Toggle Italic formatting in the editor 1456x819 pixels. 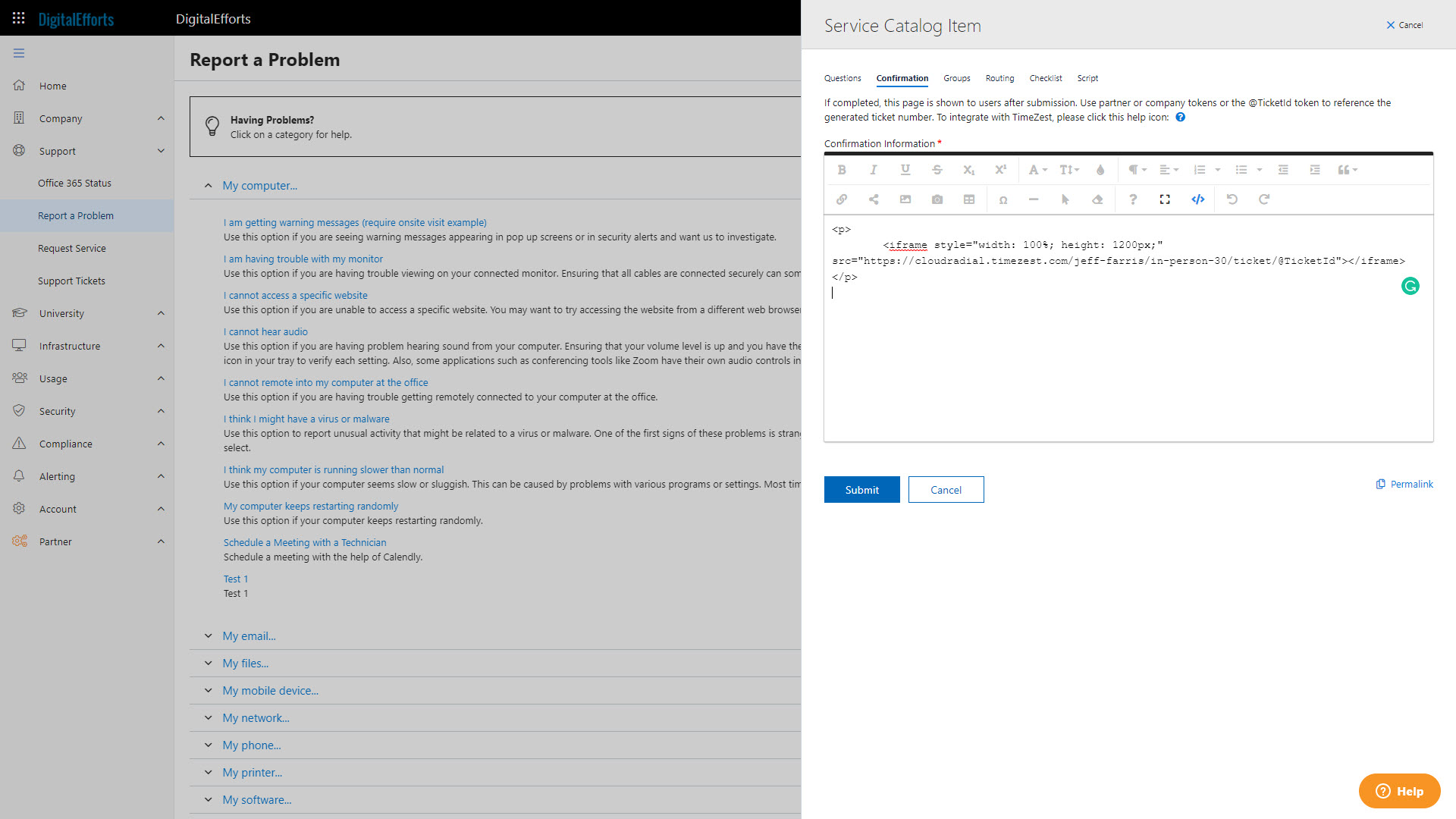tap(873, 169)
